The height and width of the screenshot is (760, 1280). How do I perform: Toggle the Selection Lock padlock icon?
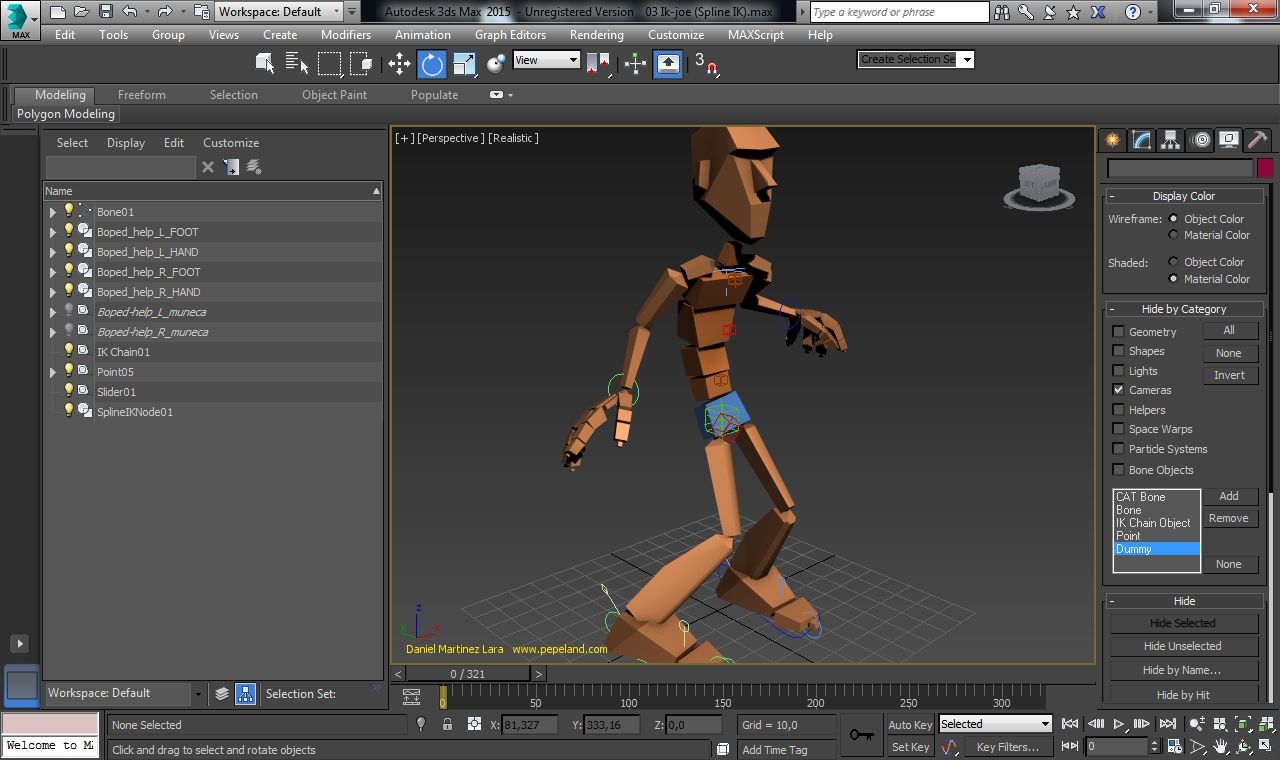447,724
